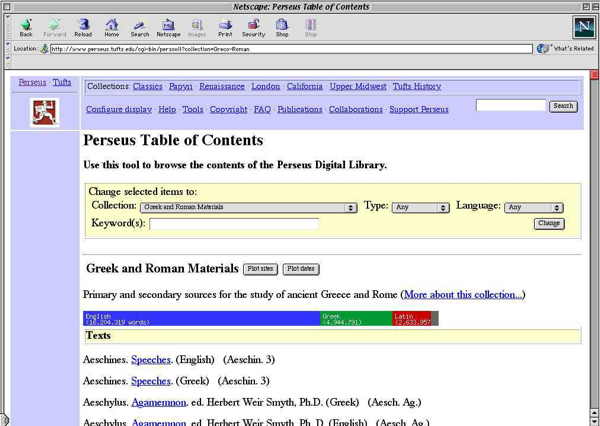Image resolution: width=600 pixels, height=426 pixels.
Task: Open the Home toolbar icon
Action: coord(112,27)
